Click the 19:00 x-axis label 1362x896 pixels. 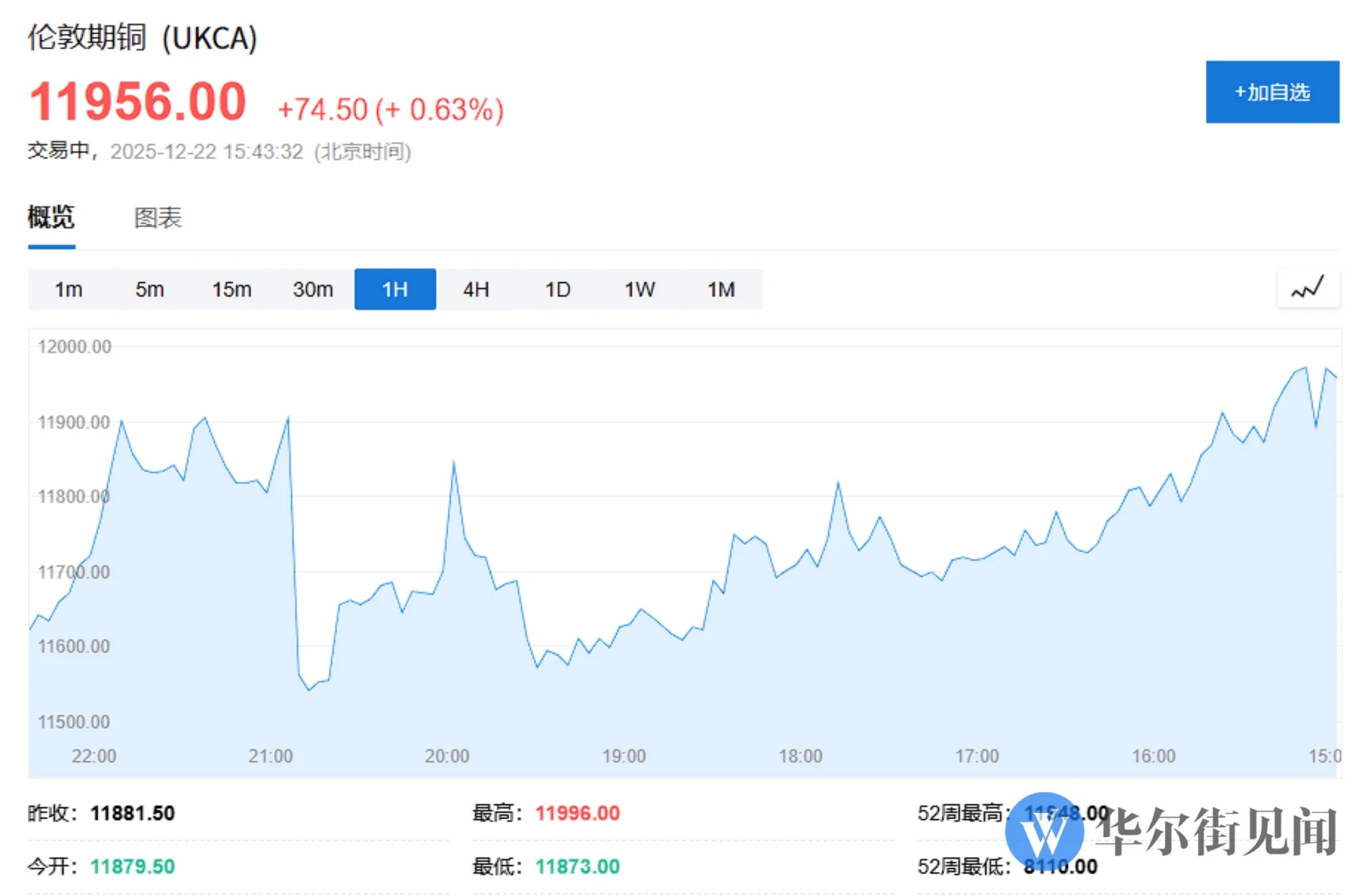pos(624,757)
